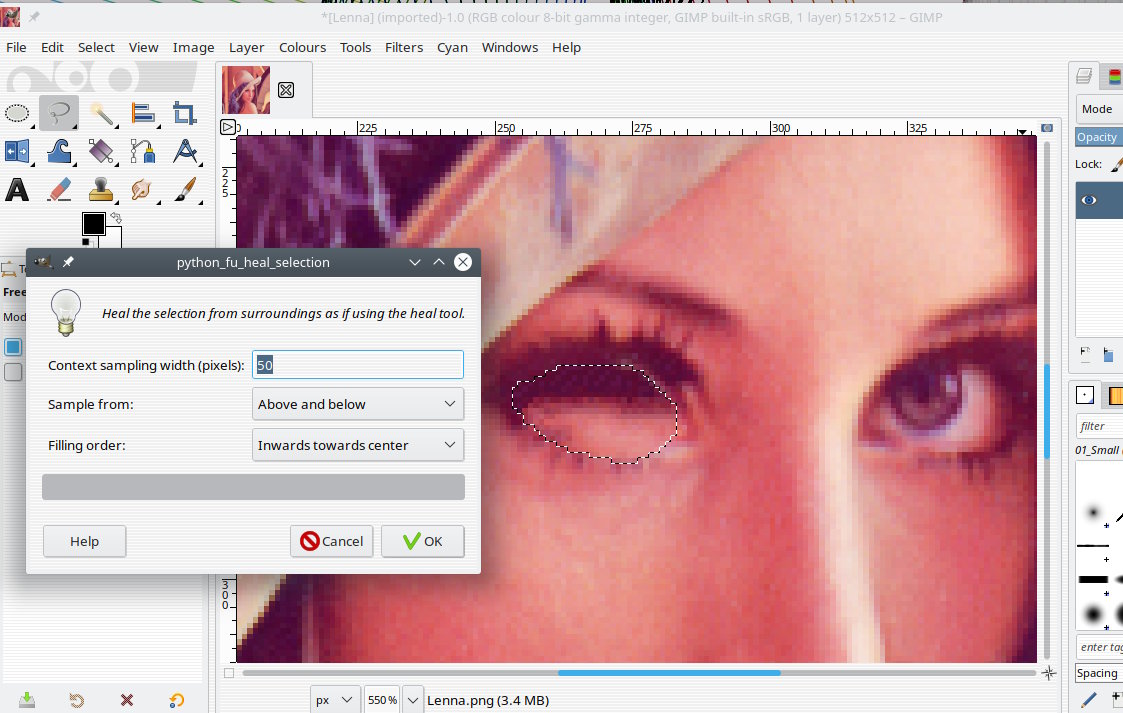Open the zoom level dropdown arrow
1123x713 pixels.
click(413, 699)
